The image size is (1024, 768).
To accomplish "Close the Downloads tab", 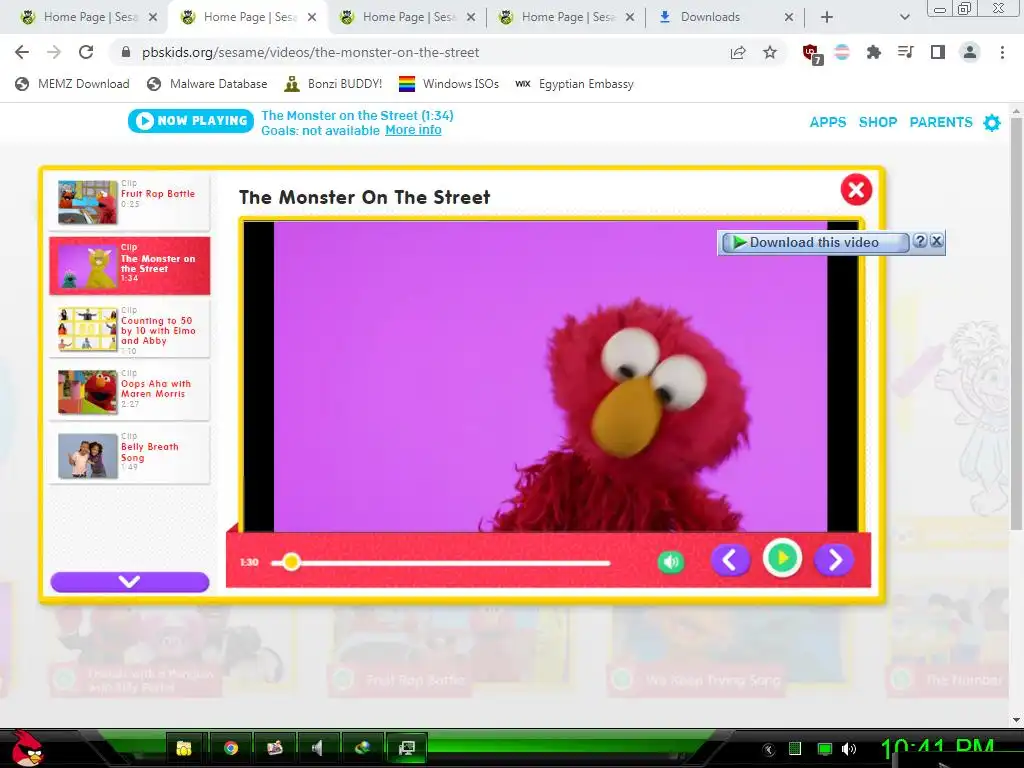I will 789,17.
